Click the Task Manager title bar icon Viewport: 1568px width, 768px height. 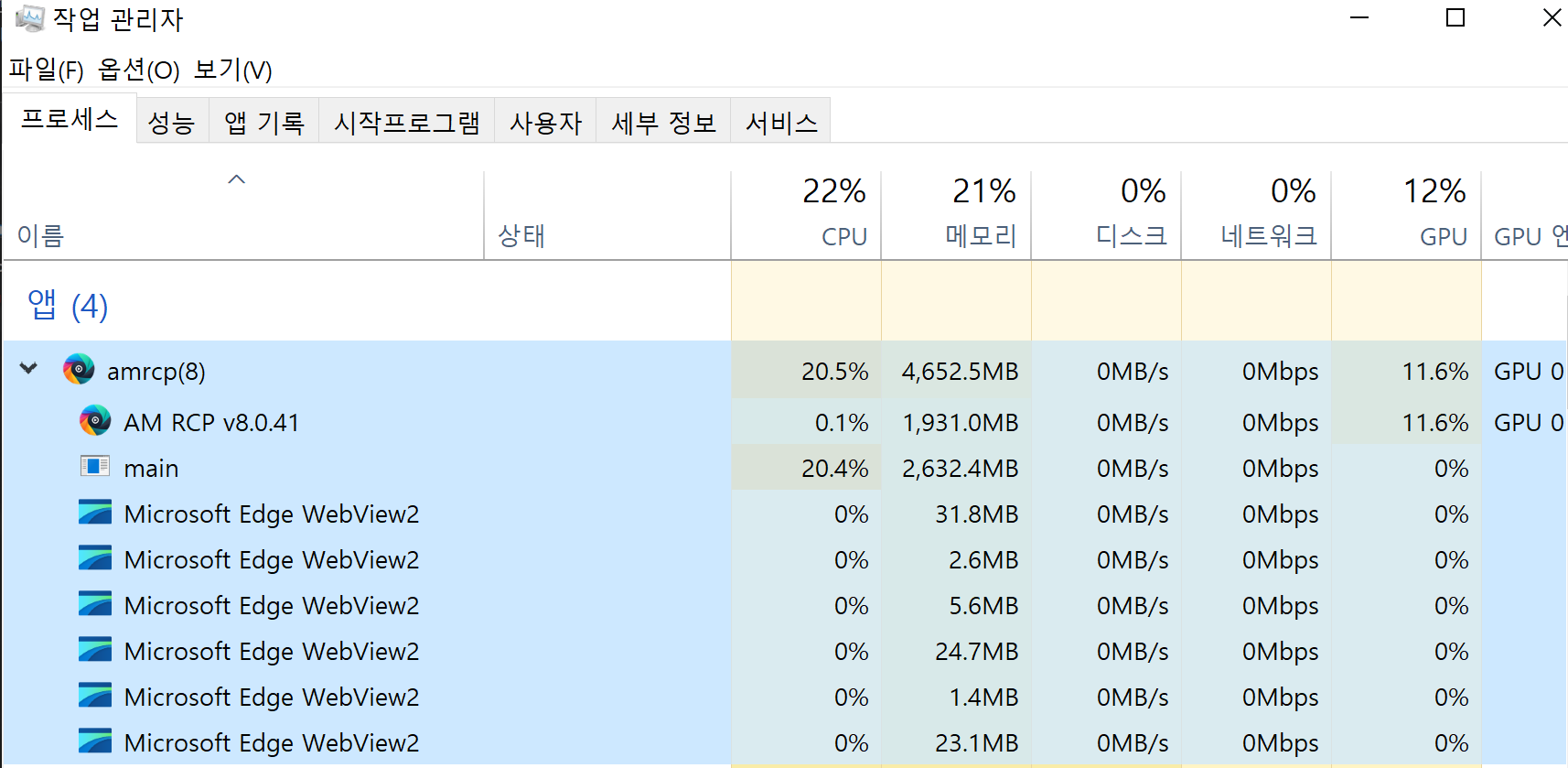point(29,18)
